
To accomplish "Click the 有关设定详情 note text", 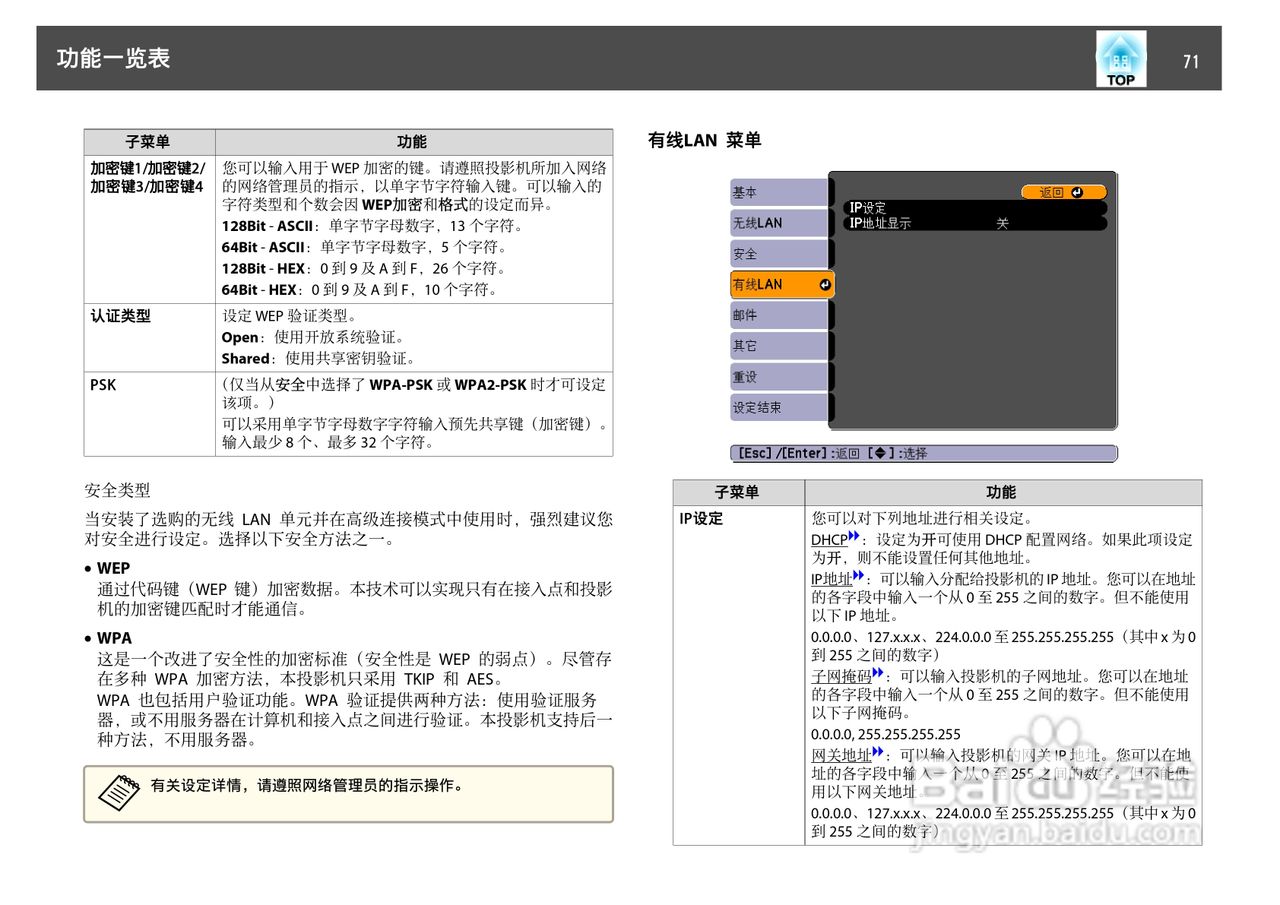I will (308, 786).
